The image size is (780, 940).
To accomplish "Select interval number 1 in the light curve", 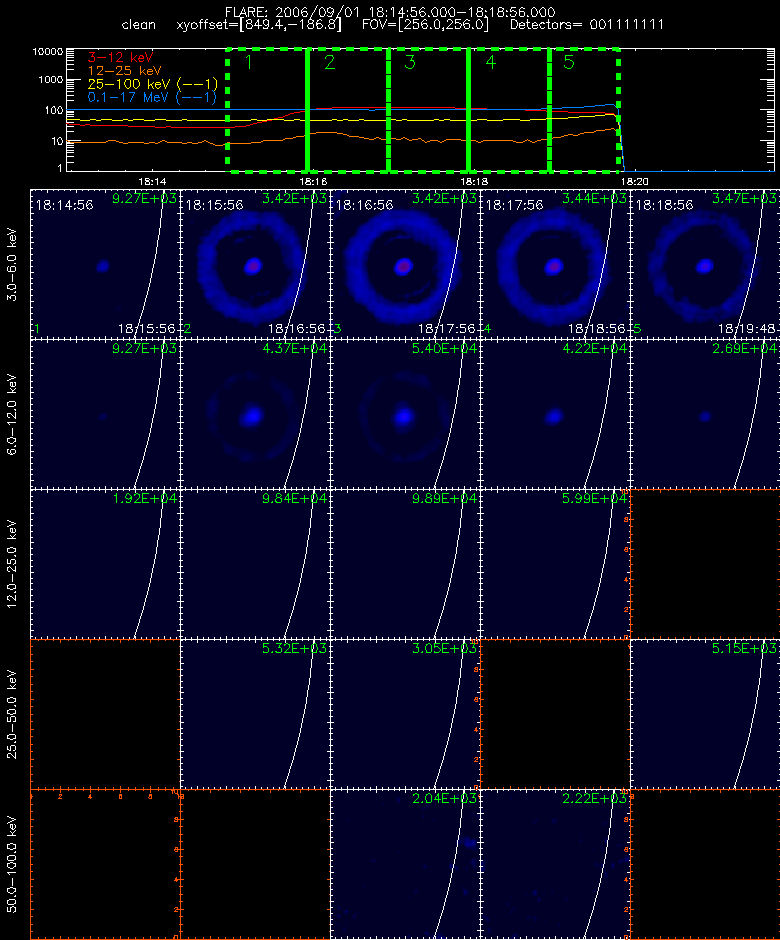I will click(x=249, y=62).
